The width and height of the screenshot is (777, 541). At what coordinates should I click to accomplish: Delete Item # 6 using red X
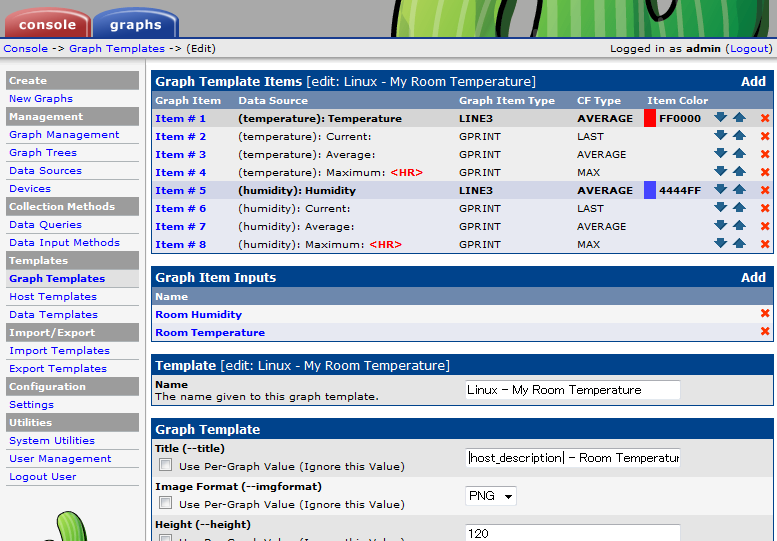(765, 208)
